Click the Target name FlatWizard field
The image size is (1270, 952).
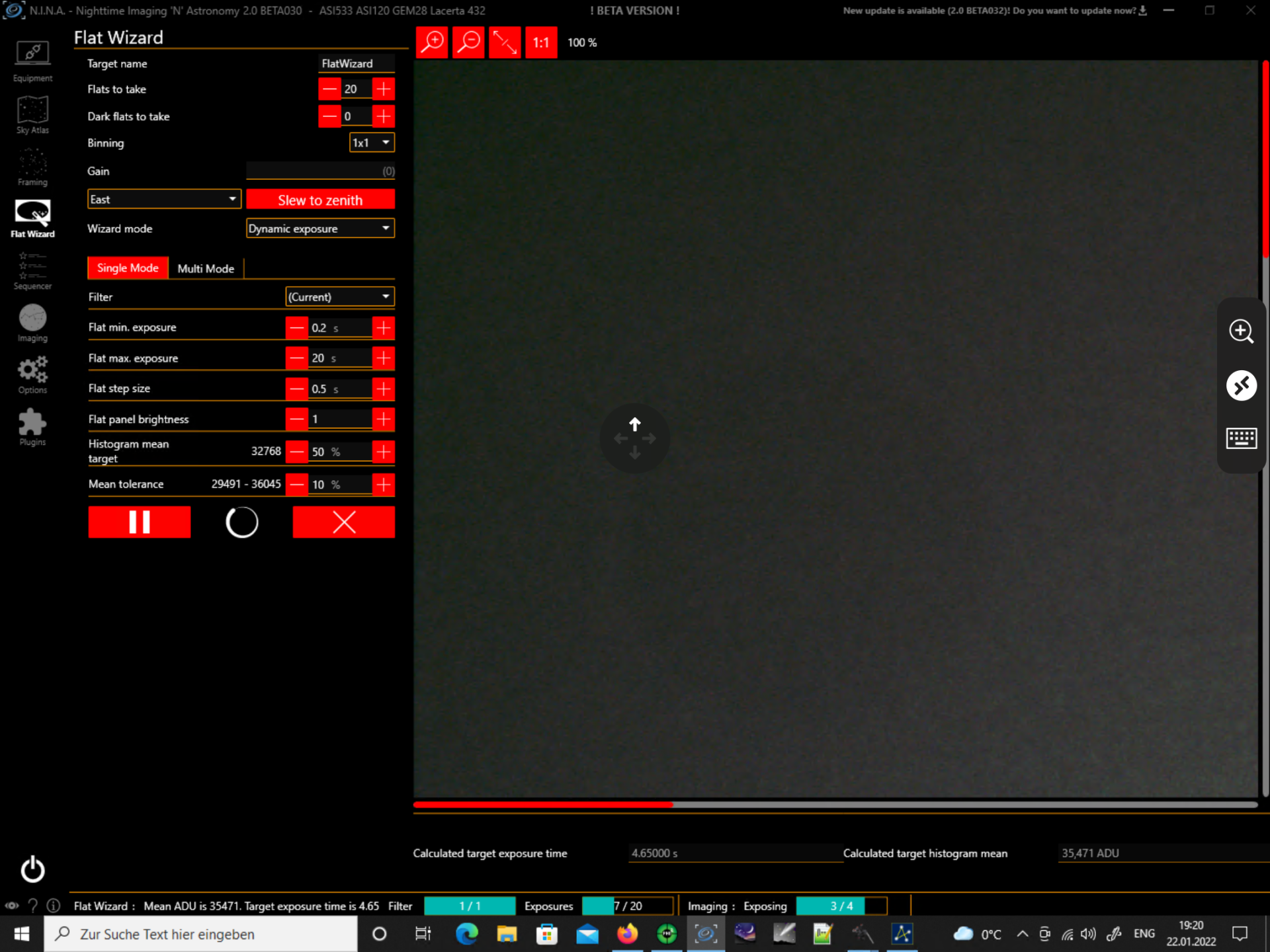(x=357, y=63)
